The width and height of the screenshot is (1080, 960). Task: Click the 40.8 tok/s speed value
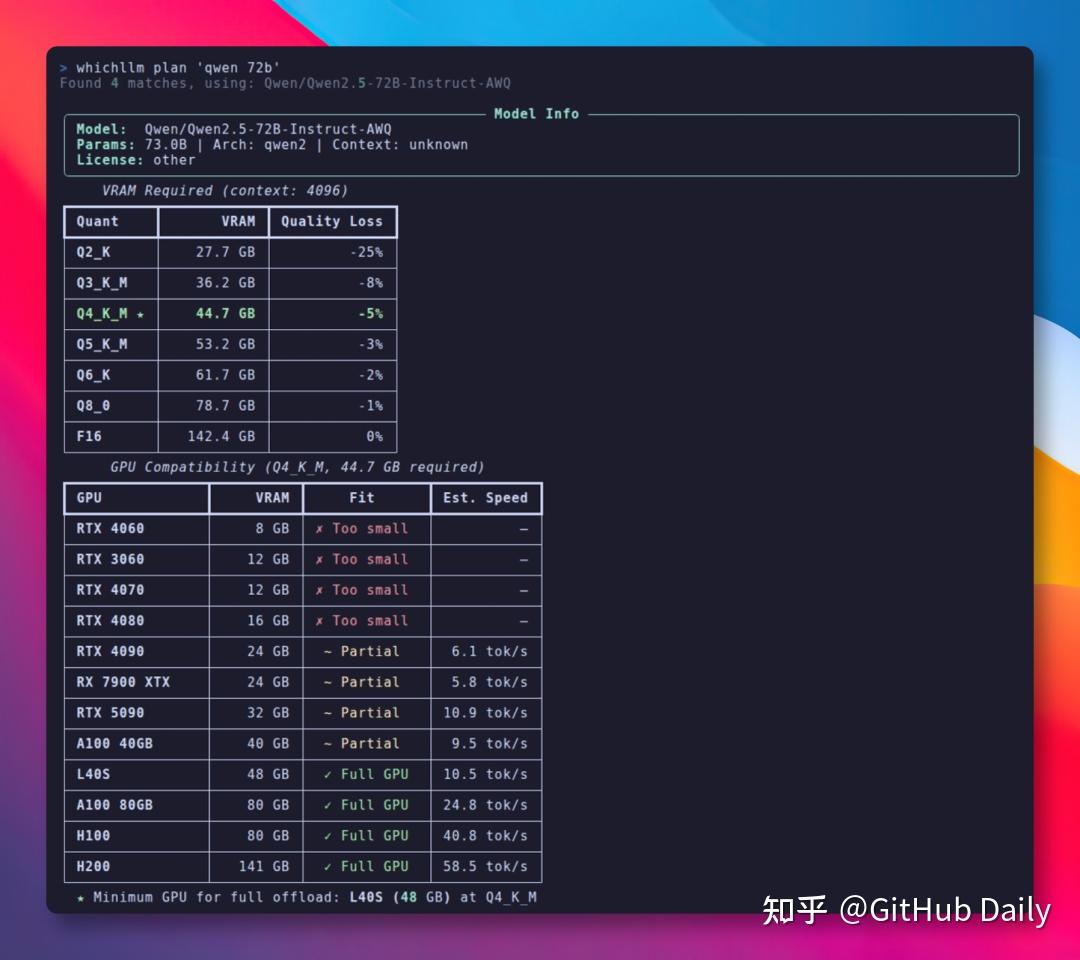pyautogui.click(x=486, y=836)
